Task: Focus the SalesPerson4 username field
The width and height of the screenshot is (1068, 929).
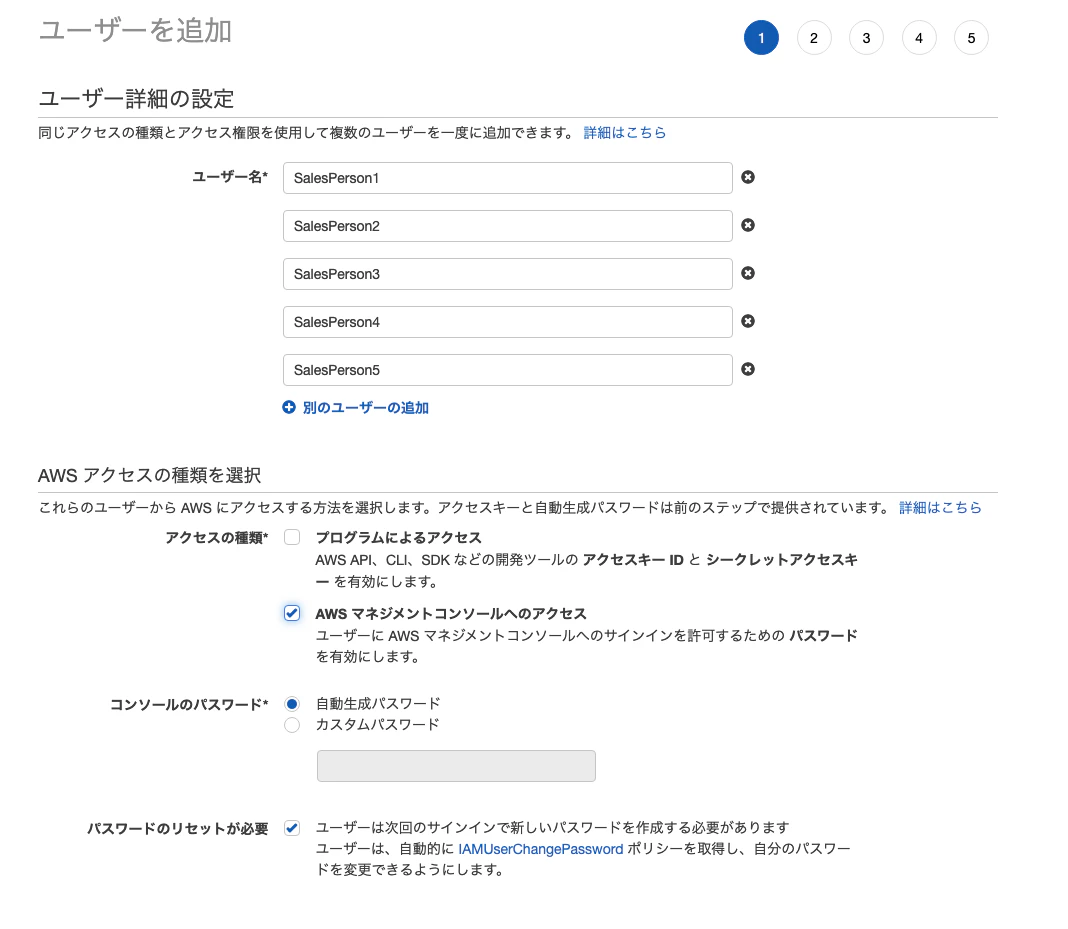Action: pos(508,322)
